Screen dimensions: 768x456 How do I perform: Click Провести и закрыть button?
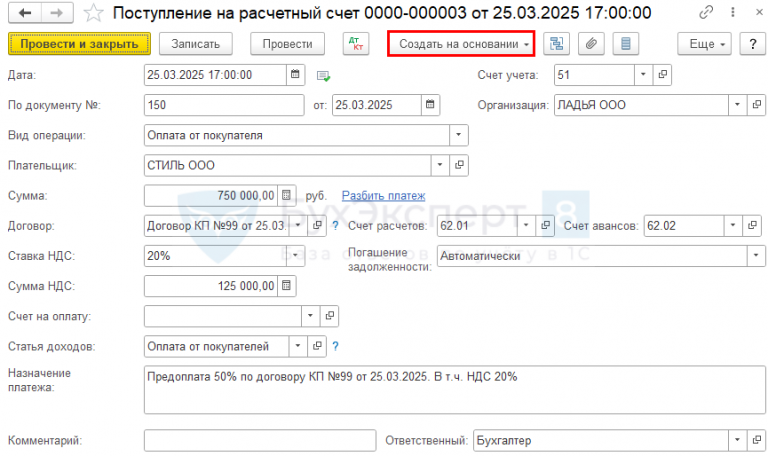pos(79,44)
